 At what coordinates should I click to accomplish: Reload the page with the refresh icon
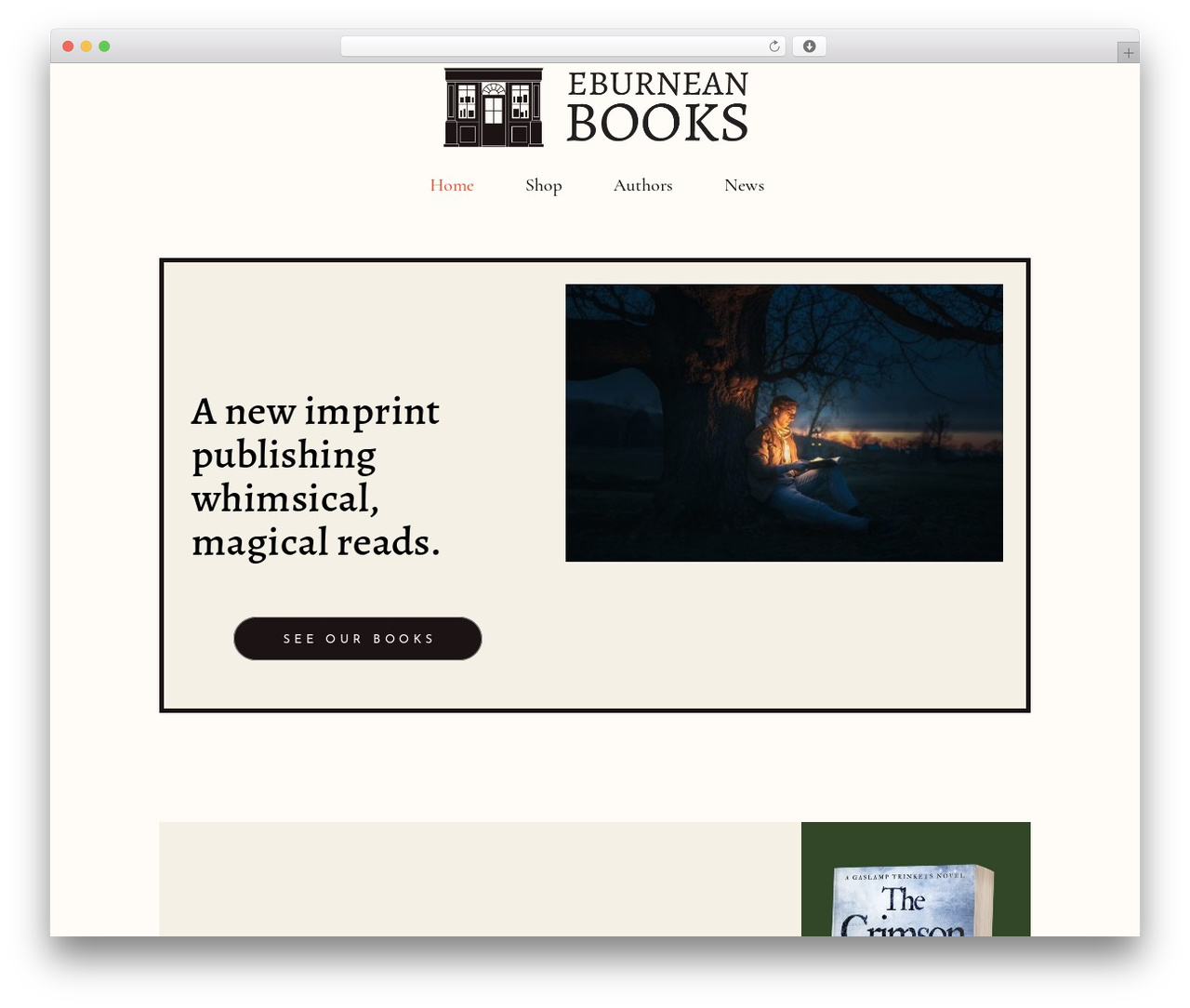click(773, 46)
